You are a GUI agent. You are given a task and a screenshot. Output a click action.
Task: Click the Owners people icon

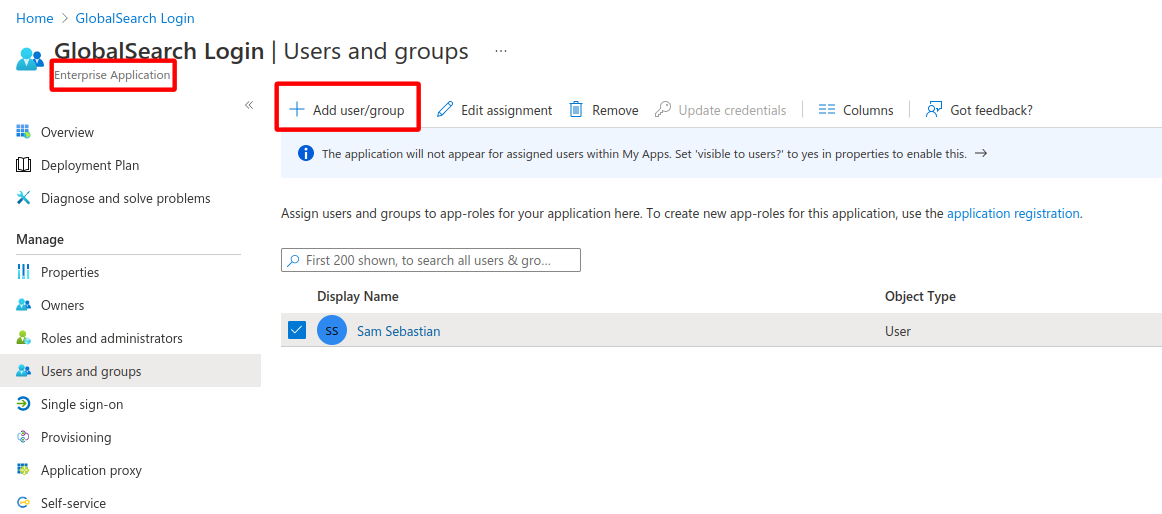[23, 305]
